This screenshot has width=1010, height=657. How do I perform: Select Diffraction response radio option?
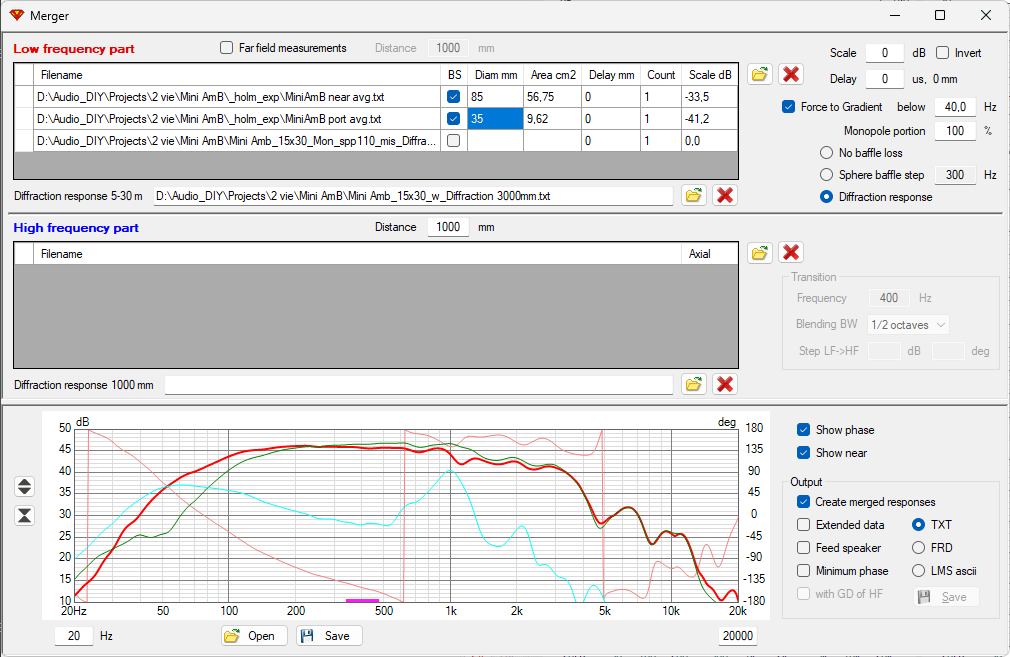(x=826, y=197)
